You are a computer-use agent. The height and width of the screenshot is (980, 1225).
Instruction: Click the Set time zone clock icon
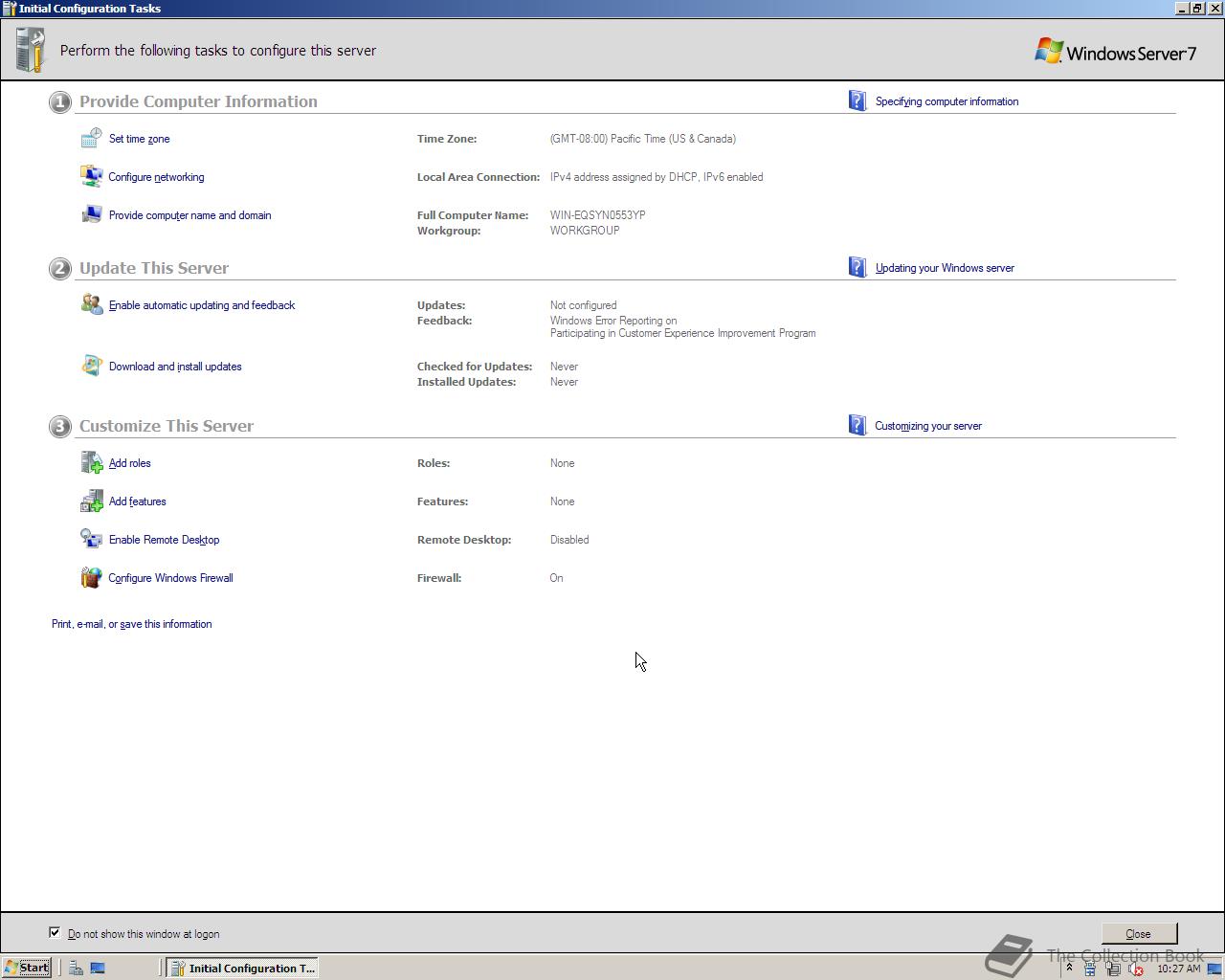(x=91, y=139)
